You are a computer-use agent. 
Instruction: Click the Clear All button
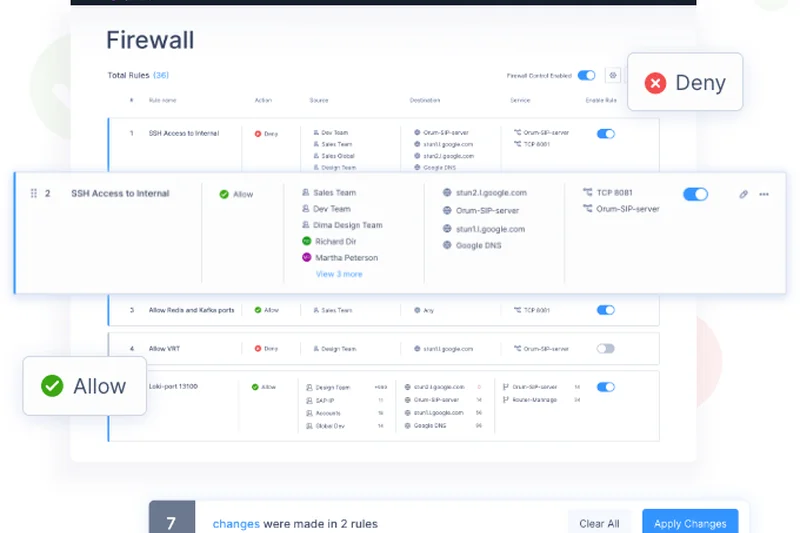click(x=599, y=523)
